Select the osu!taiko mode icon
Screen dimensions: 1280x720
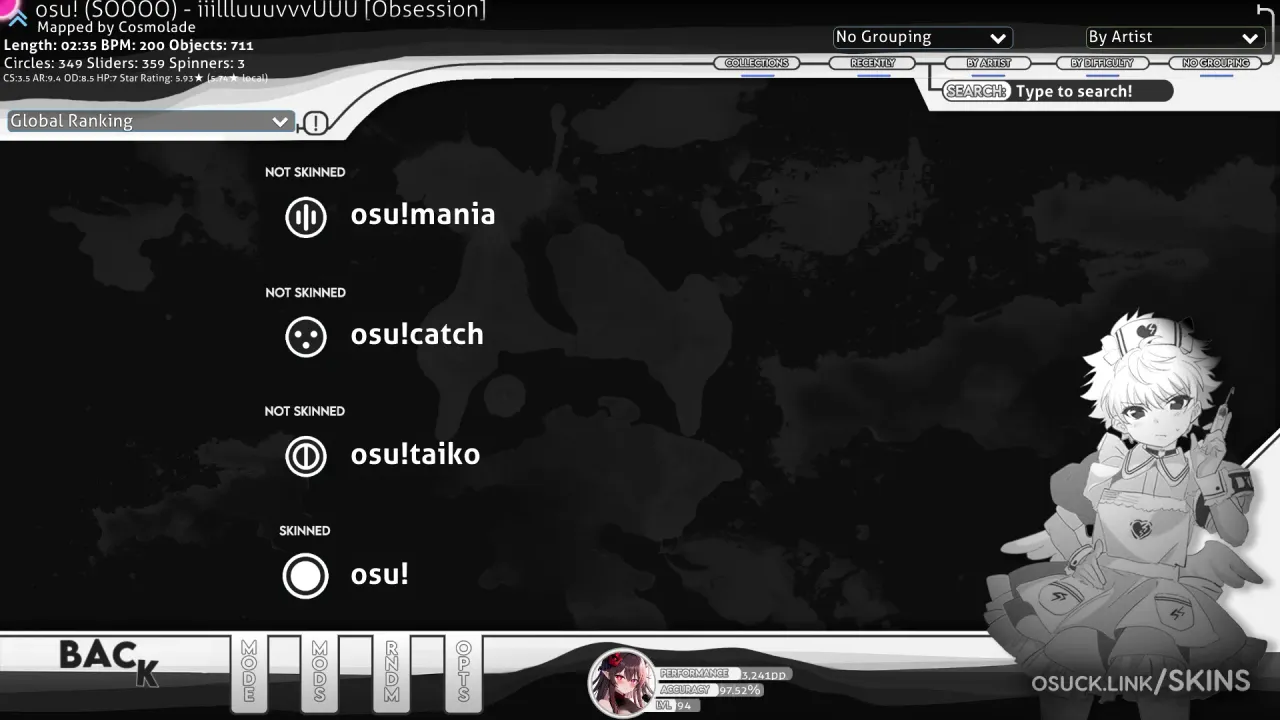click(x=306, y=456)
